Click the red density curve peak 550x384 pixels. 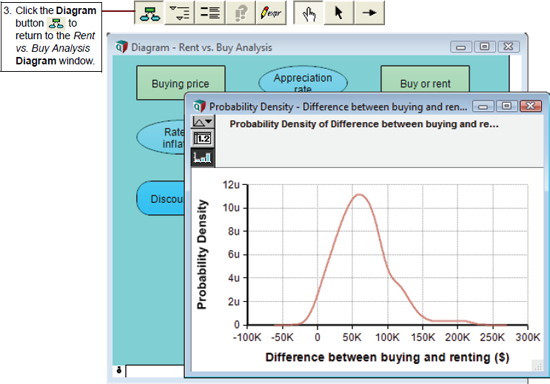tap(359, 194)
